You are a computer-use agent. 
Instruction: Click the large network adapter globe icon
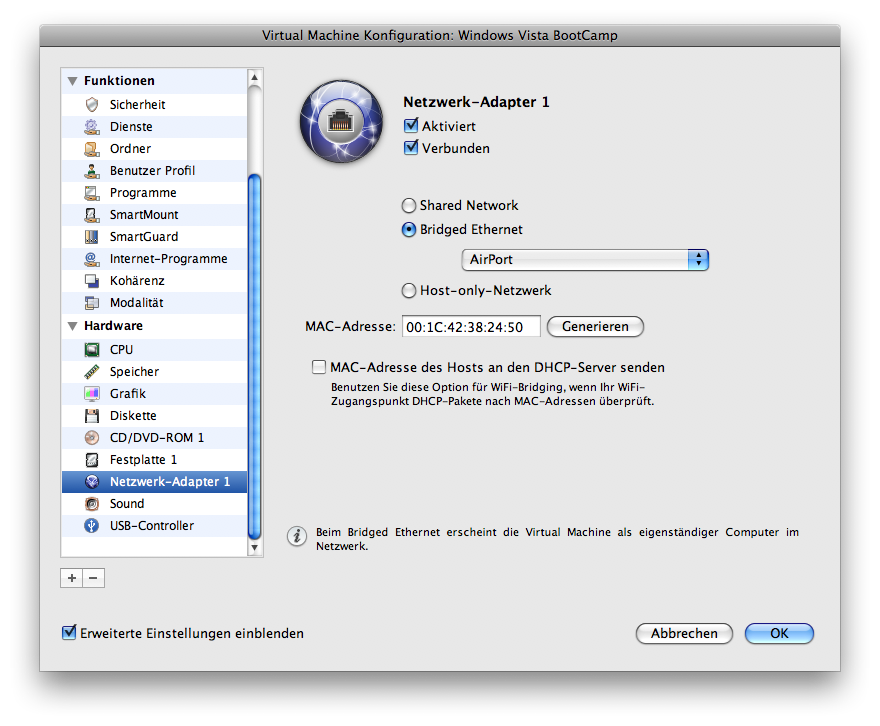pos(341,121)
